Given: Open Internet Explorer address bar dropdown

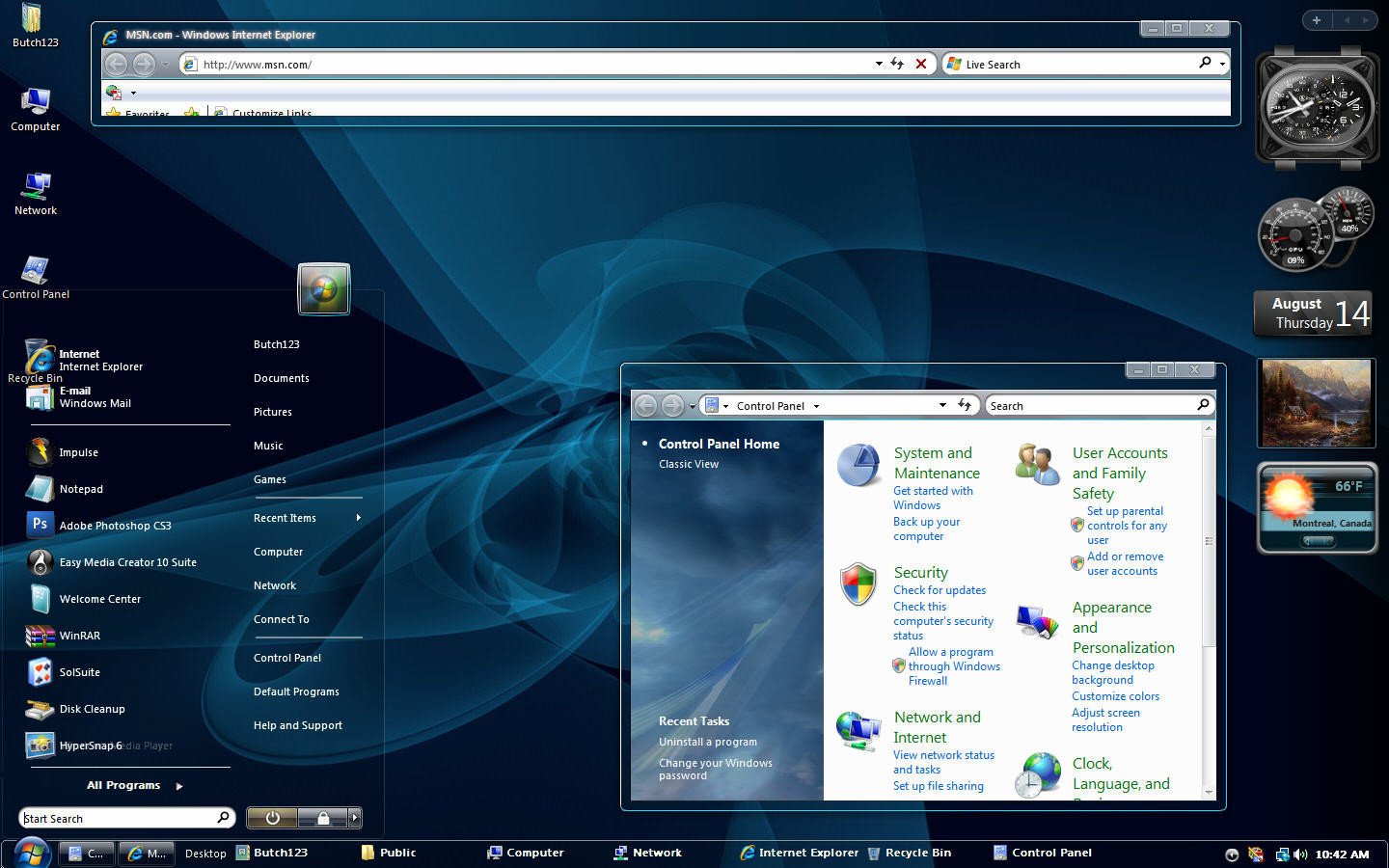Looking at the screenshot, I should coord(879,64).
